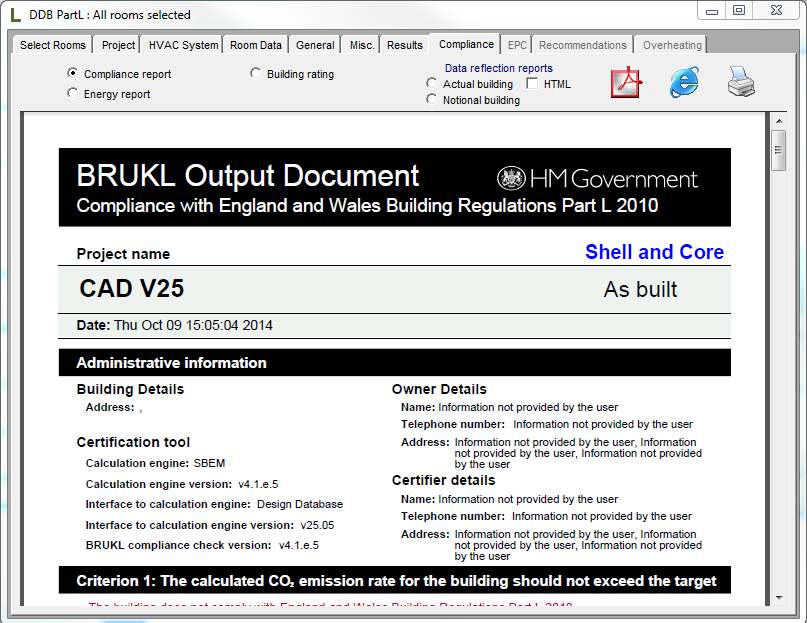Open the General tab
The image size is (807, 623).
click(315, 45)
